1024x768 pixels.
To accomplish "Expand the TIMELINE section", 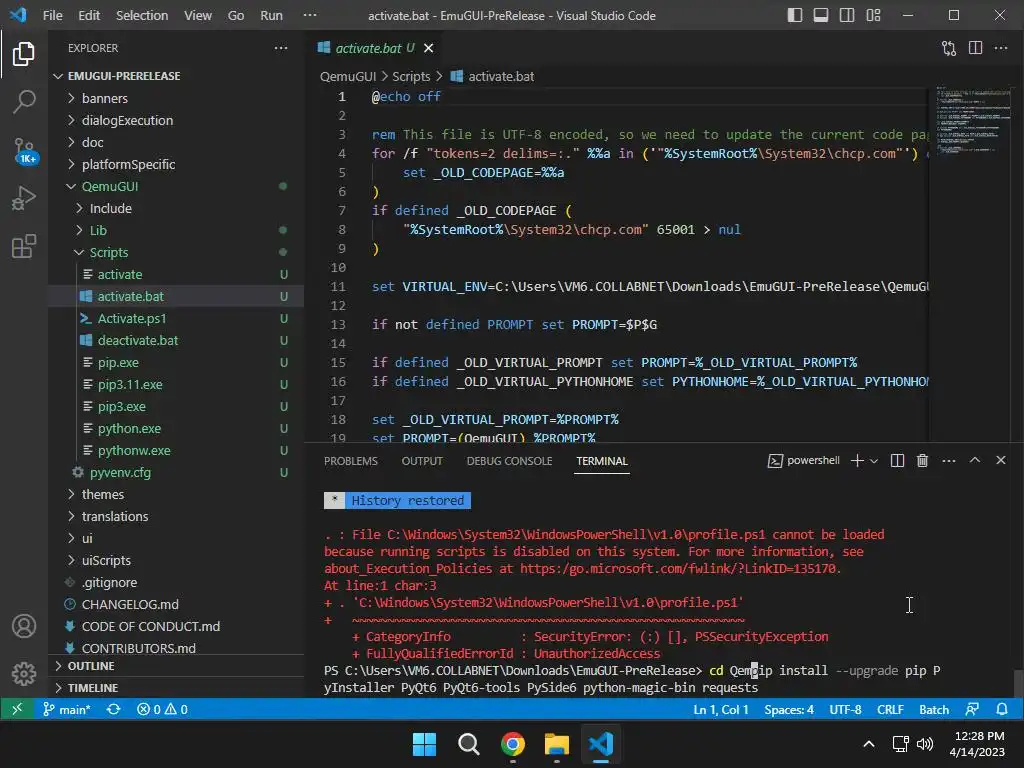I will tap(176, 688).
